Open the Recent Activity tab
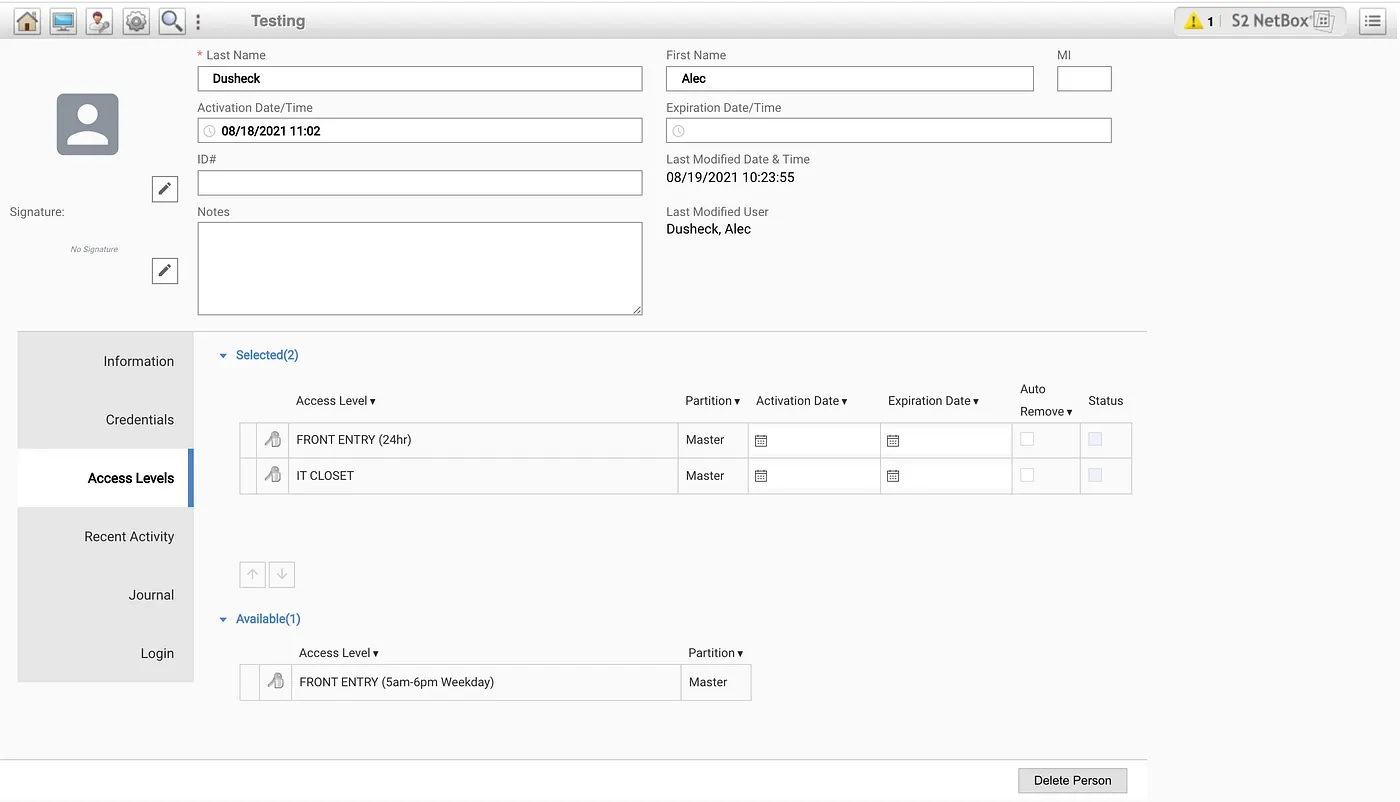The image size is (1400, 802). coord(129,536)
